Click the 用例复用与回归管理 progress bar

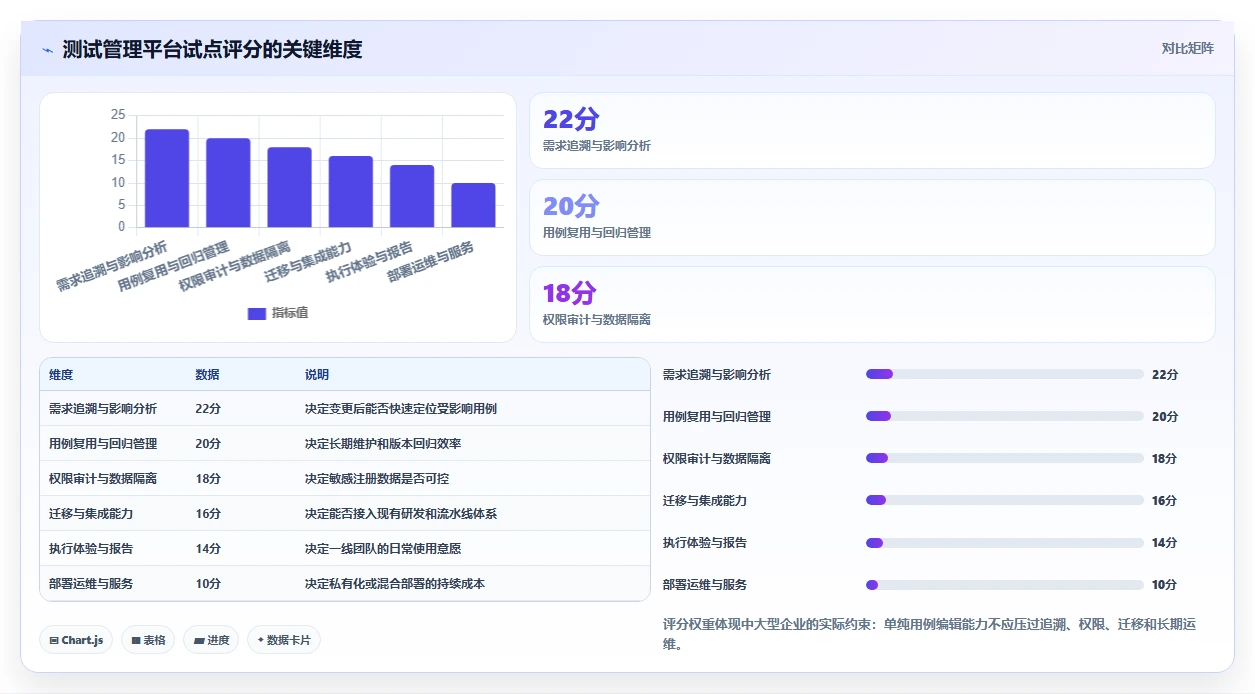pyautogui.click(x=1004, y=416)
